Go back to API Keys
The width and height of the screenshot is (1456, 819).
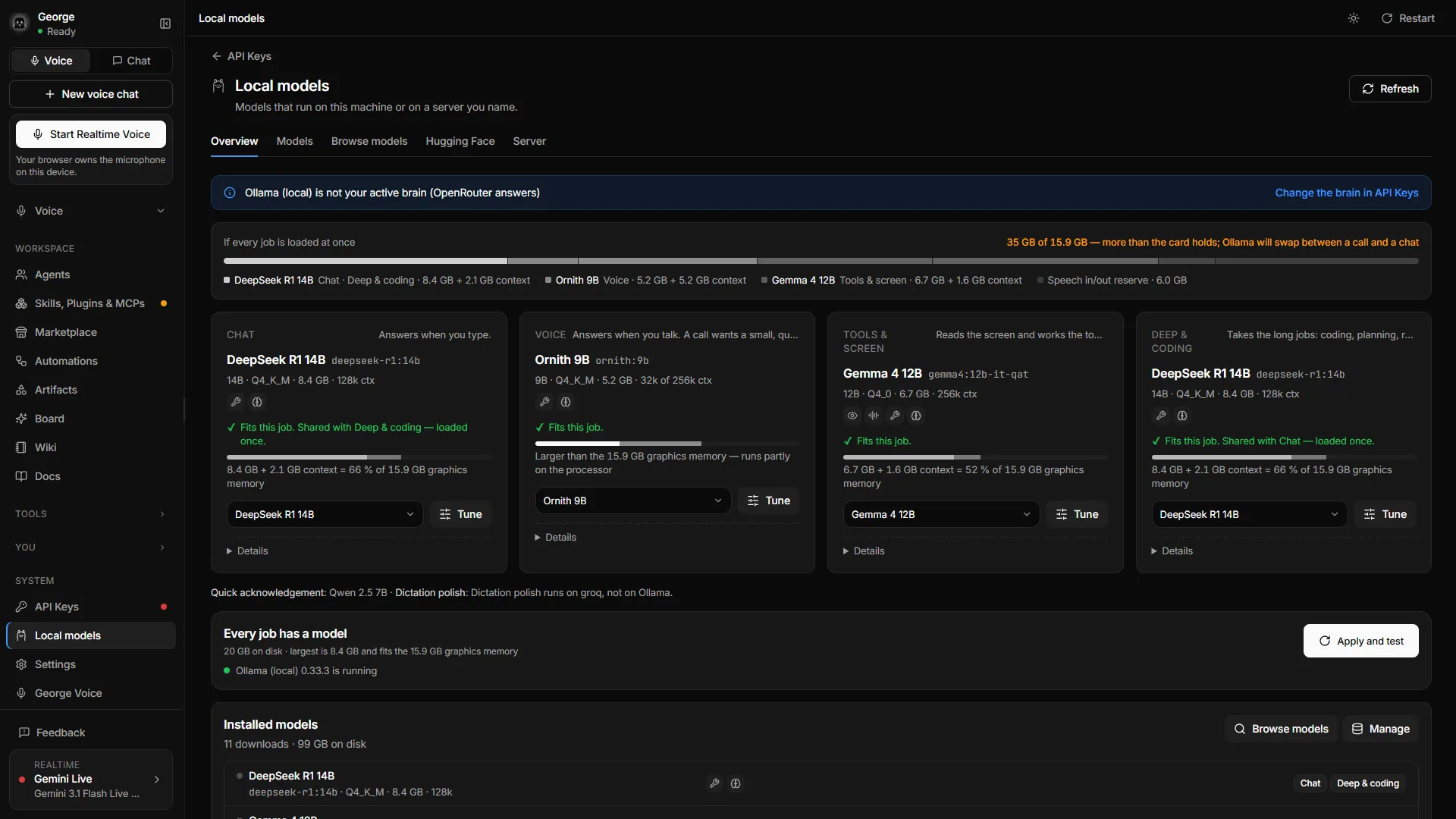(242, 56)
